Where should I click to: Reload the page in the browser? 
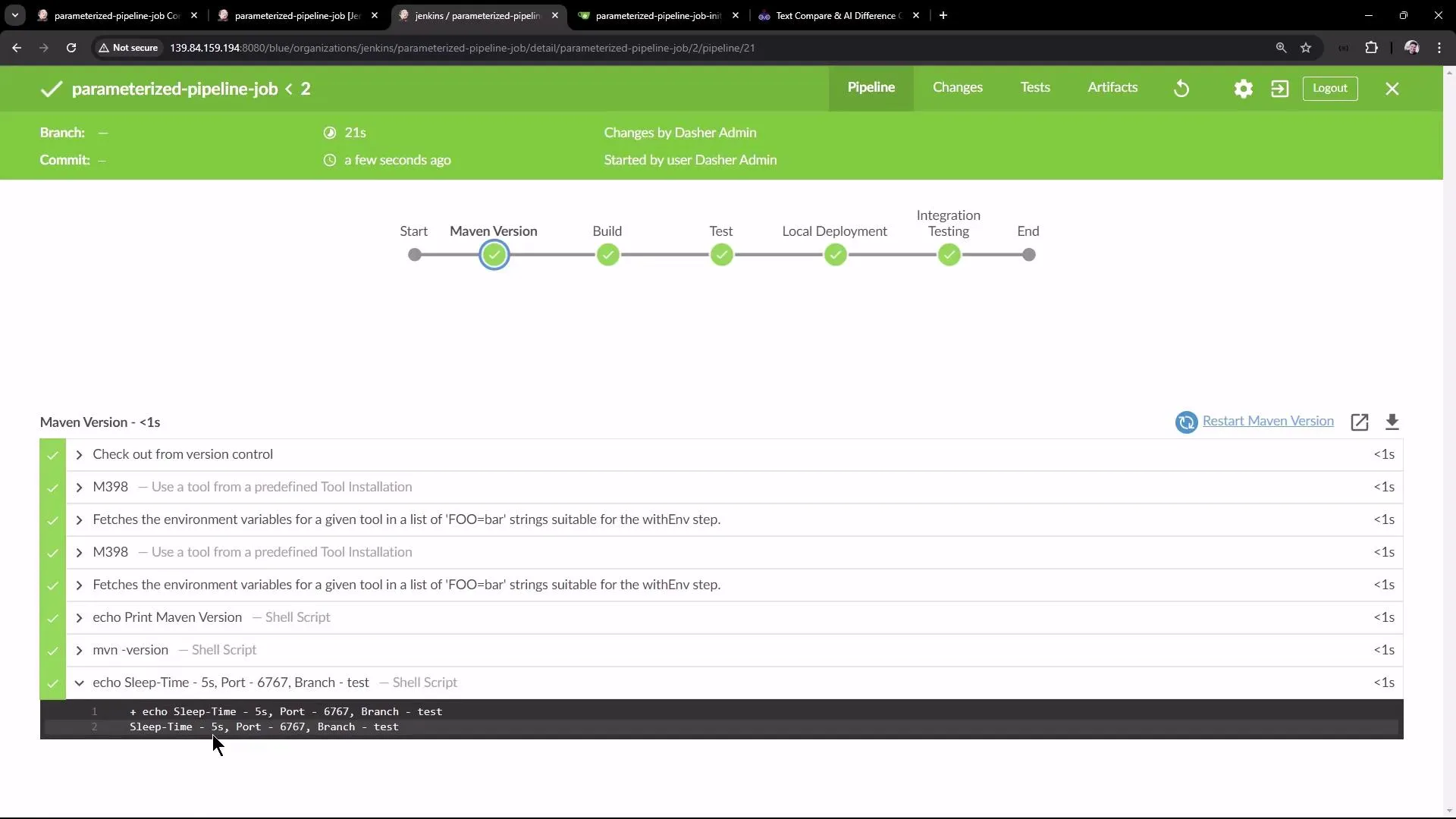pos(71,47)
